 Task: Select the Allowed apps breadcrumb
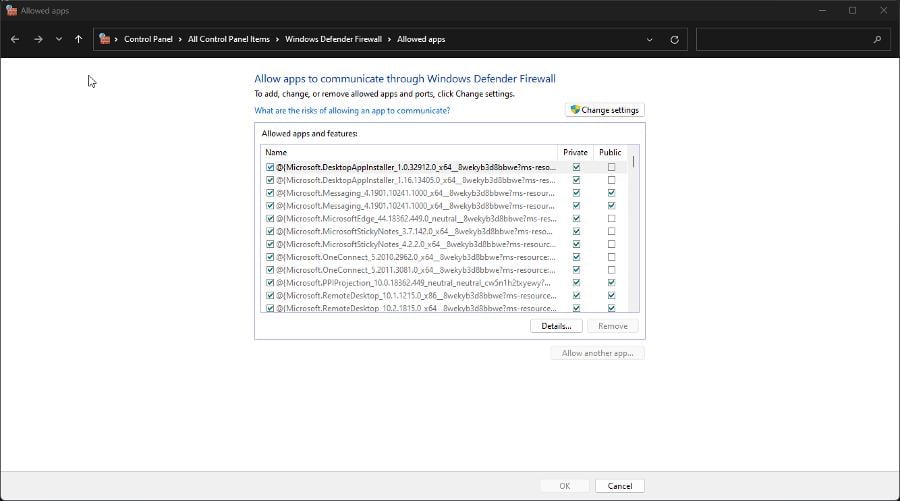(421, 39)
